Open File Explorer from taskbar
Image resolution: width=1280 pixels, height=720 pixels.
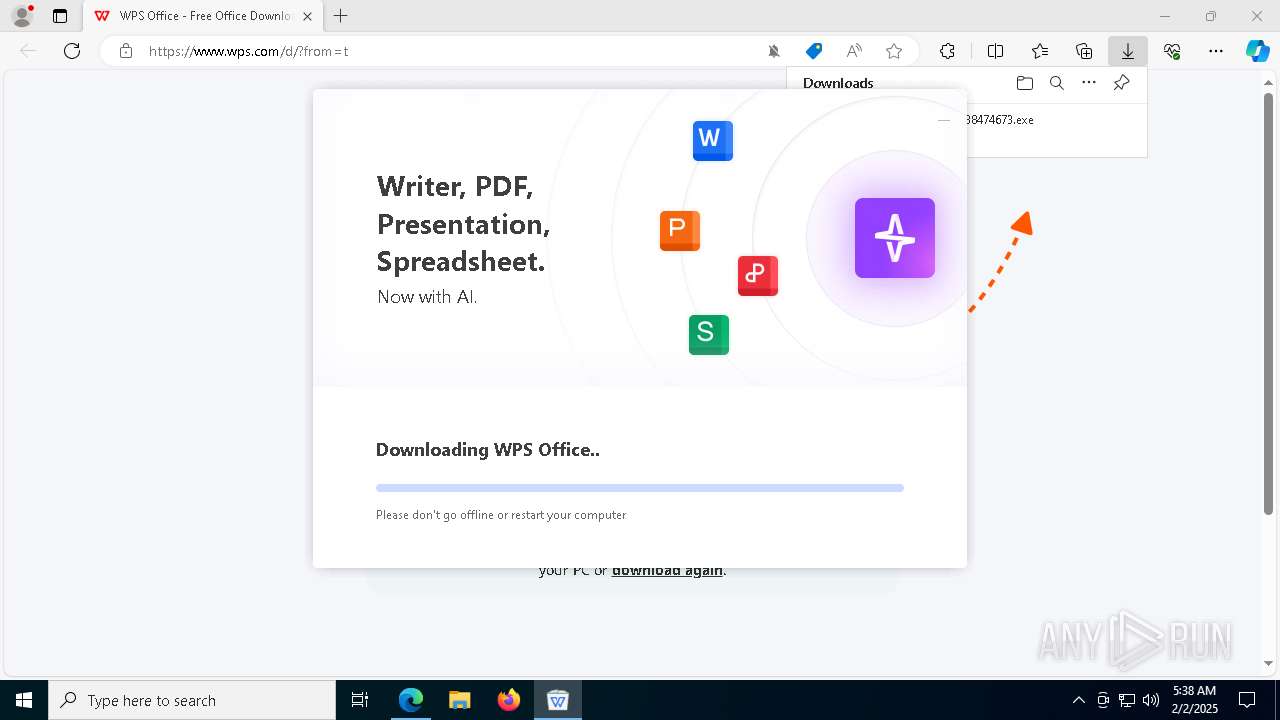[460, 700]
